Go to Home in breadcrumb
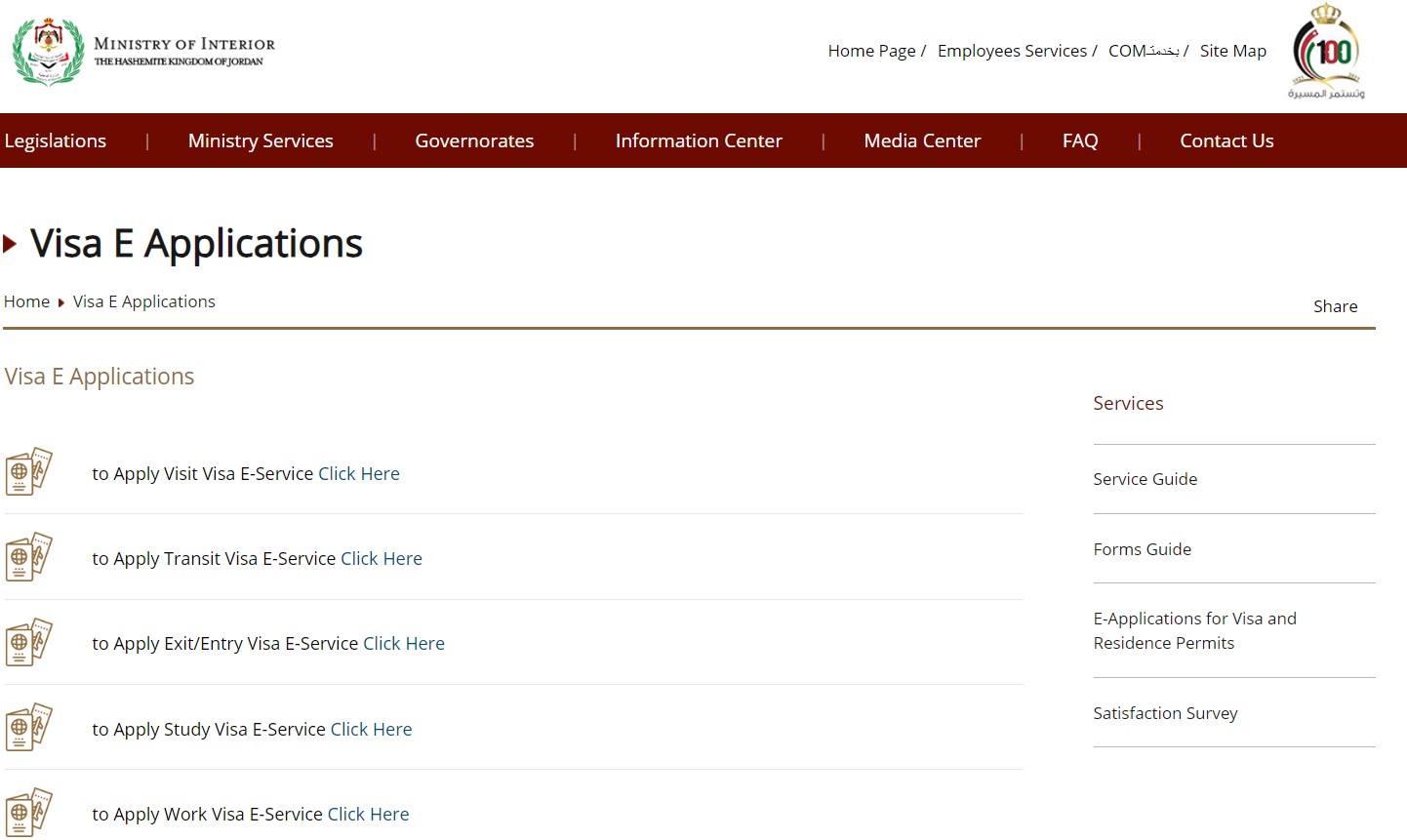This screenshot has height=840, width=1407. pos(27,302)
